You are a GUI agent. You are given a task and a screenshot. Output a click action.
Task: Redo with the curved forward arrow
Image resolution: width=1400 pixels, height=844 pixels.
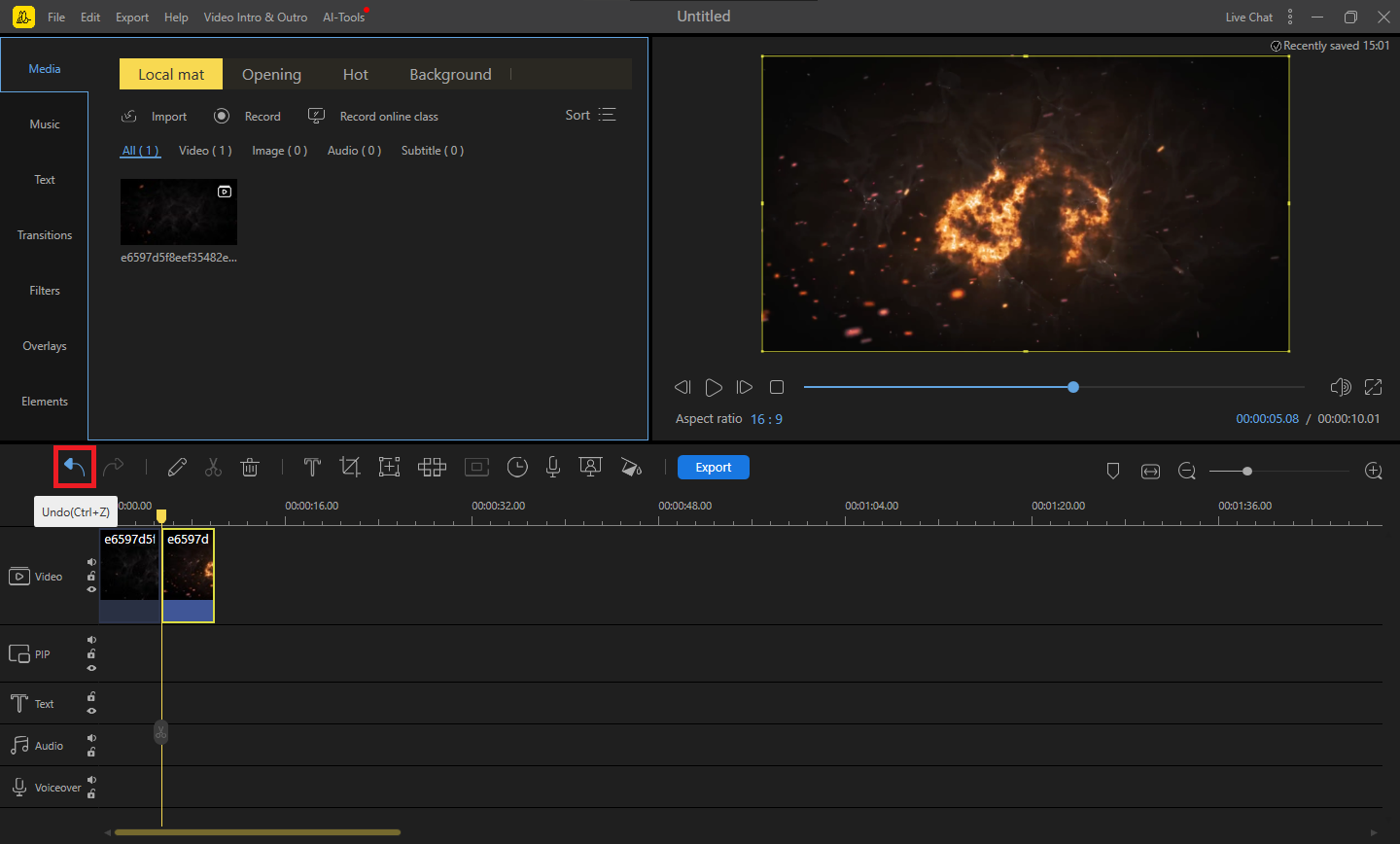(114, 468)
